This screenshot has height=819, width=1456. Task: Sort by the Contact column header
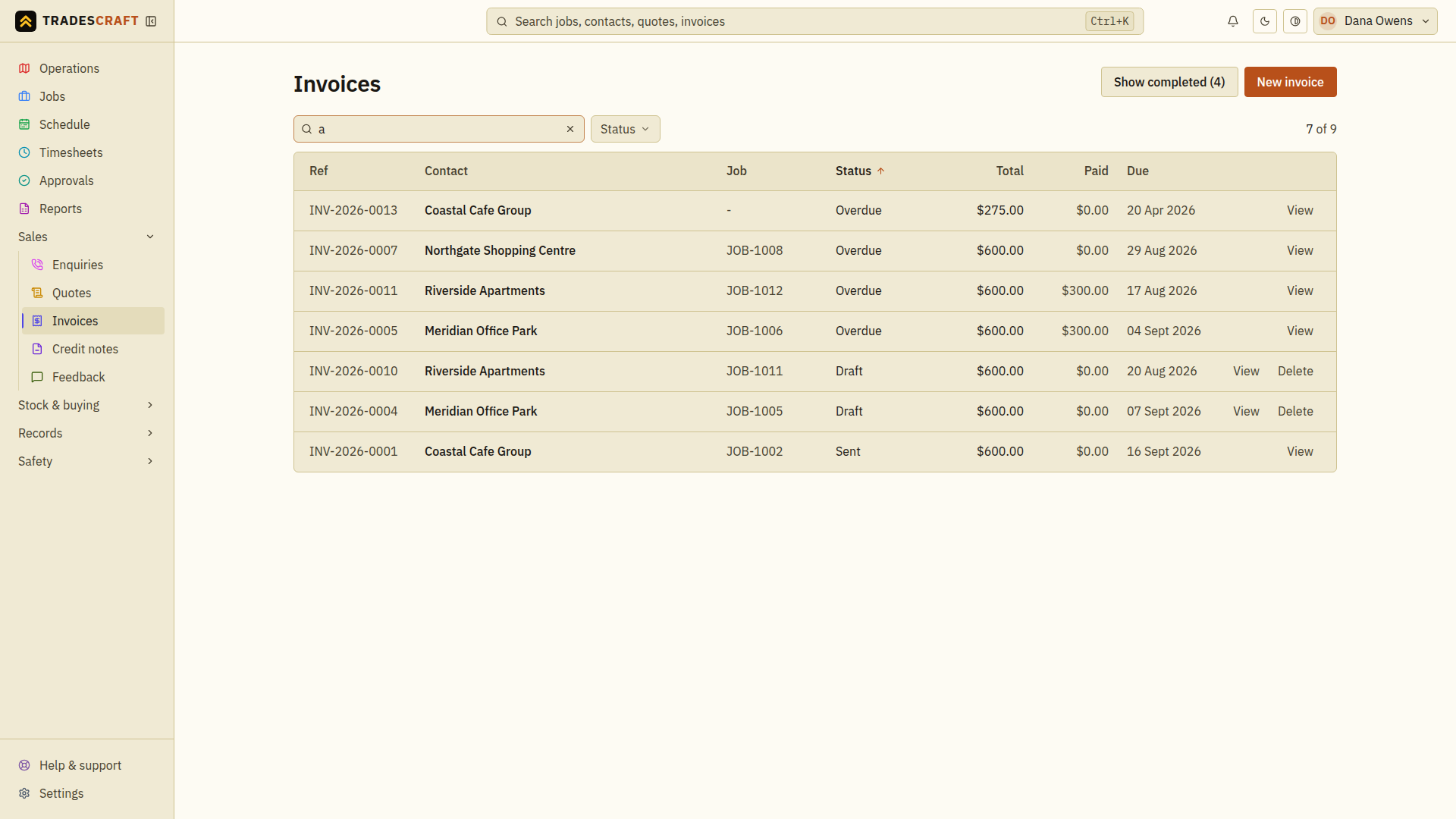point(446,171)
